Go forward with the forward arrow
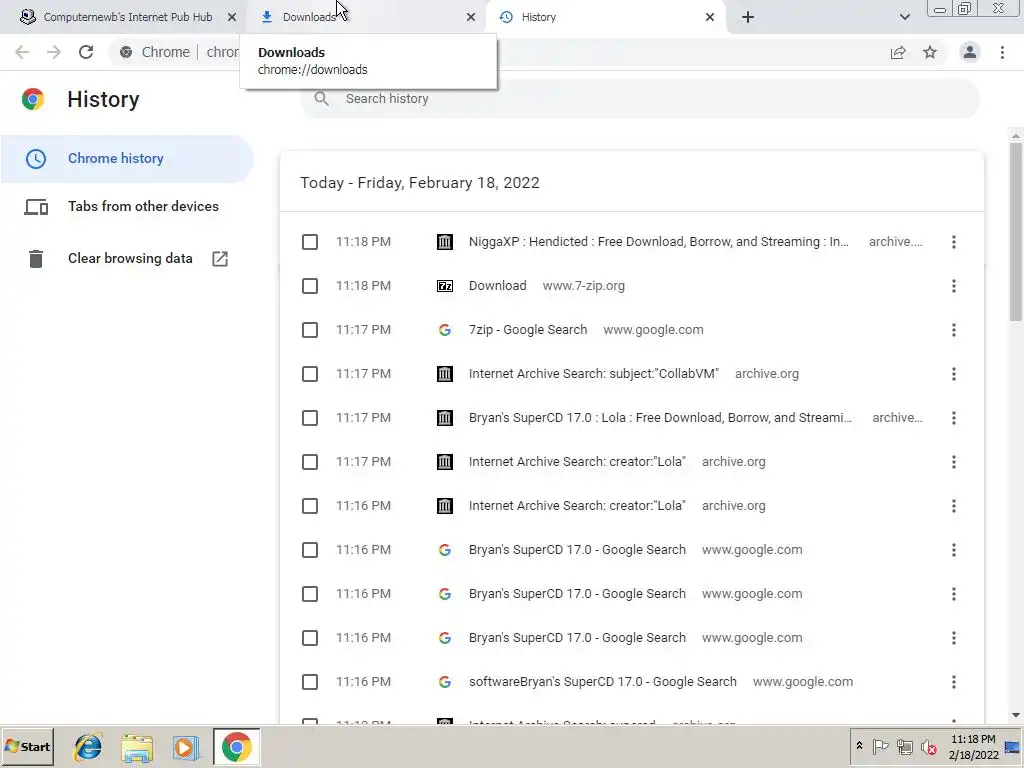The height and width of the screenshot is (768, 1024). [54, 52]
